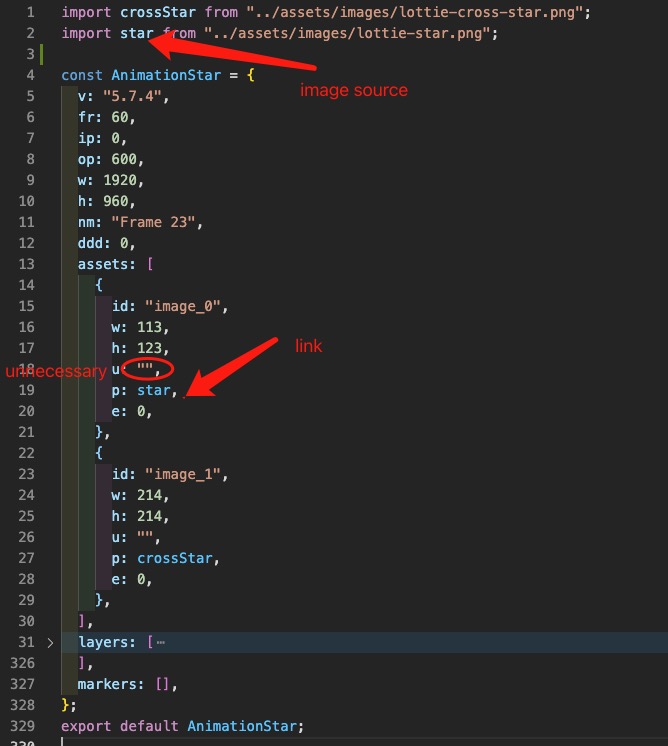
Task: Click the export keyword on line 329
Action: pos(86,726)
